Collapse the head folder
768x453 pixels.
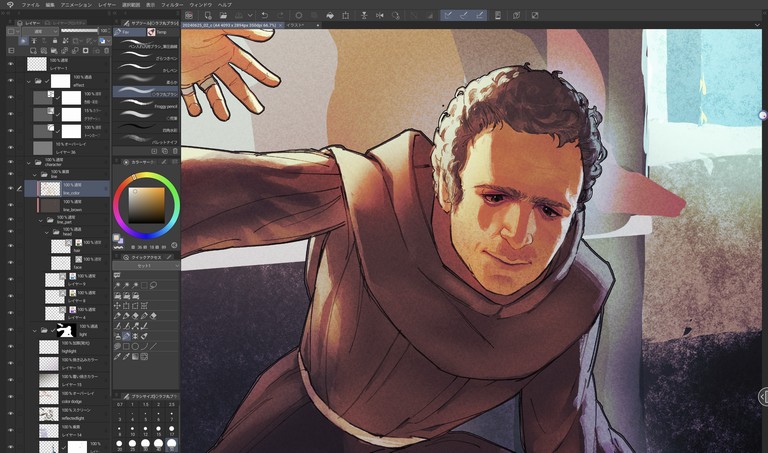coord(47,232)
